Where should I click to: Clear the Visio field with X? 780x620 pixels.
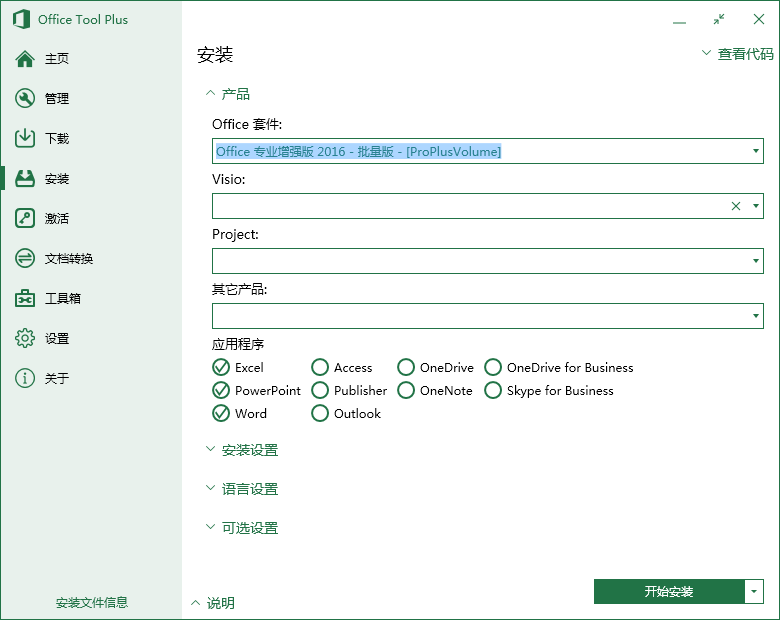736,206
